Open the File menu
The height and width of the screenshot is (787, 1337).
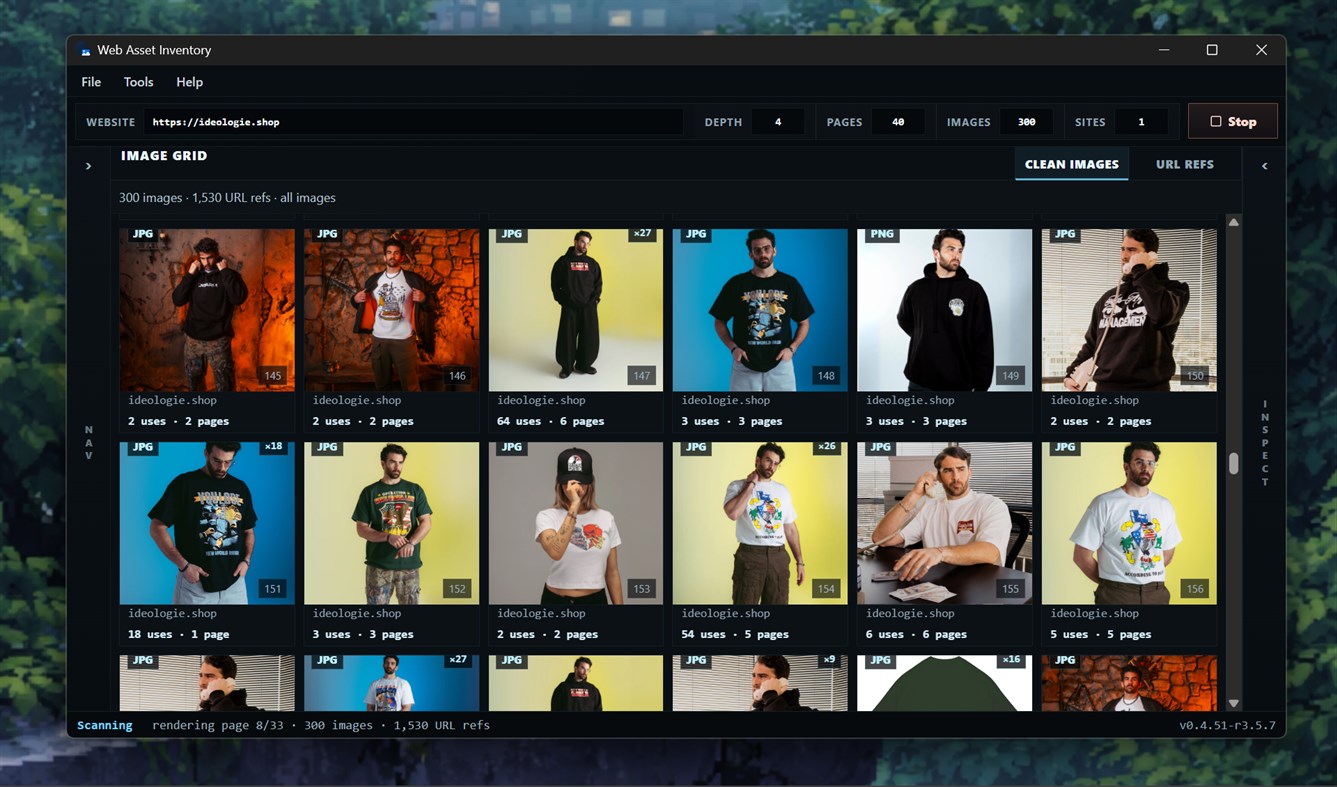click(91, 82)
